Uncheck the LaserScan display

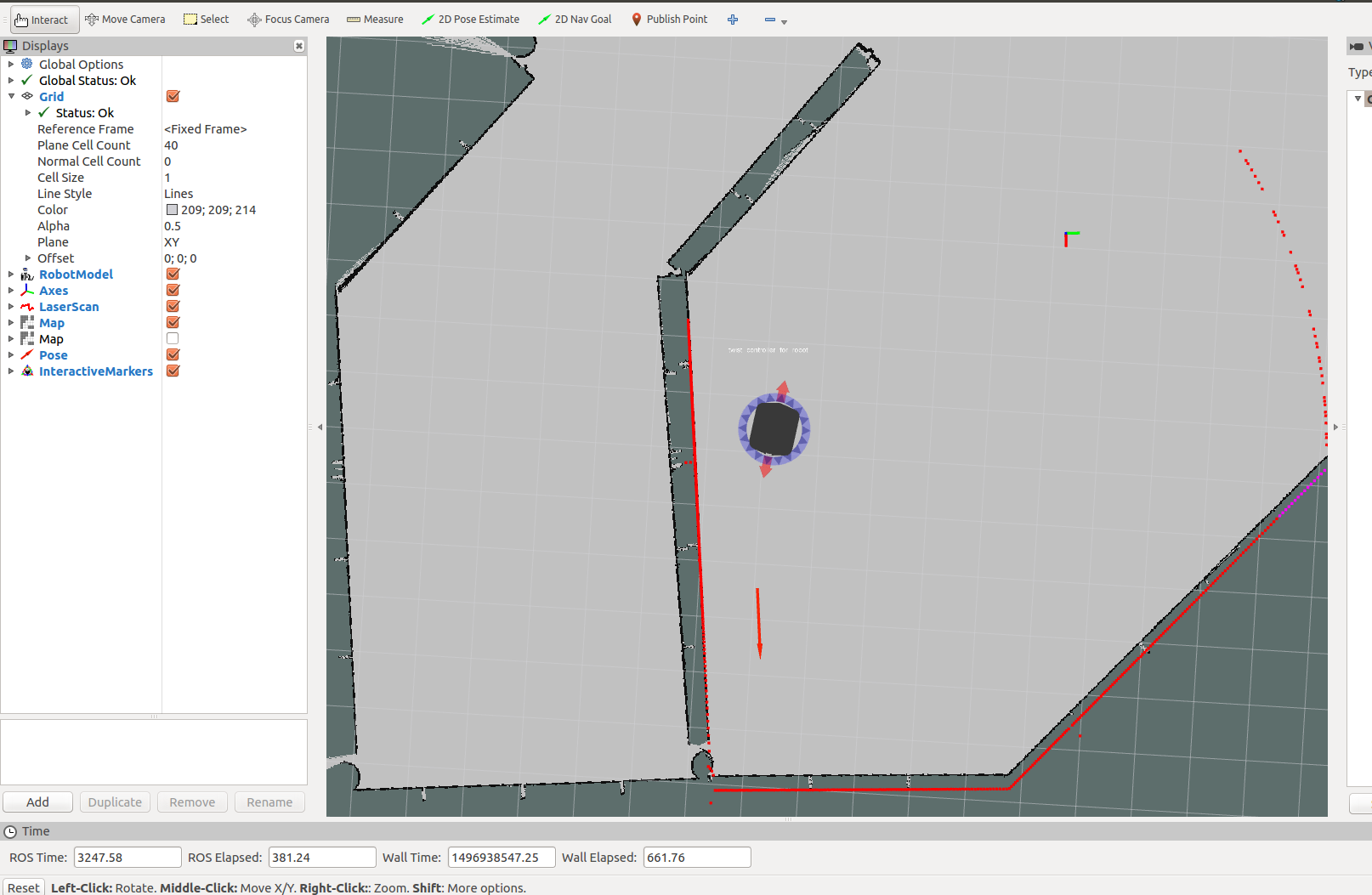173,307
